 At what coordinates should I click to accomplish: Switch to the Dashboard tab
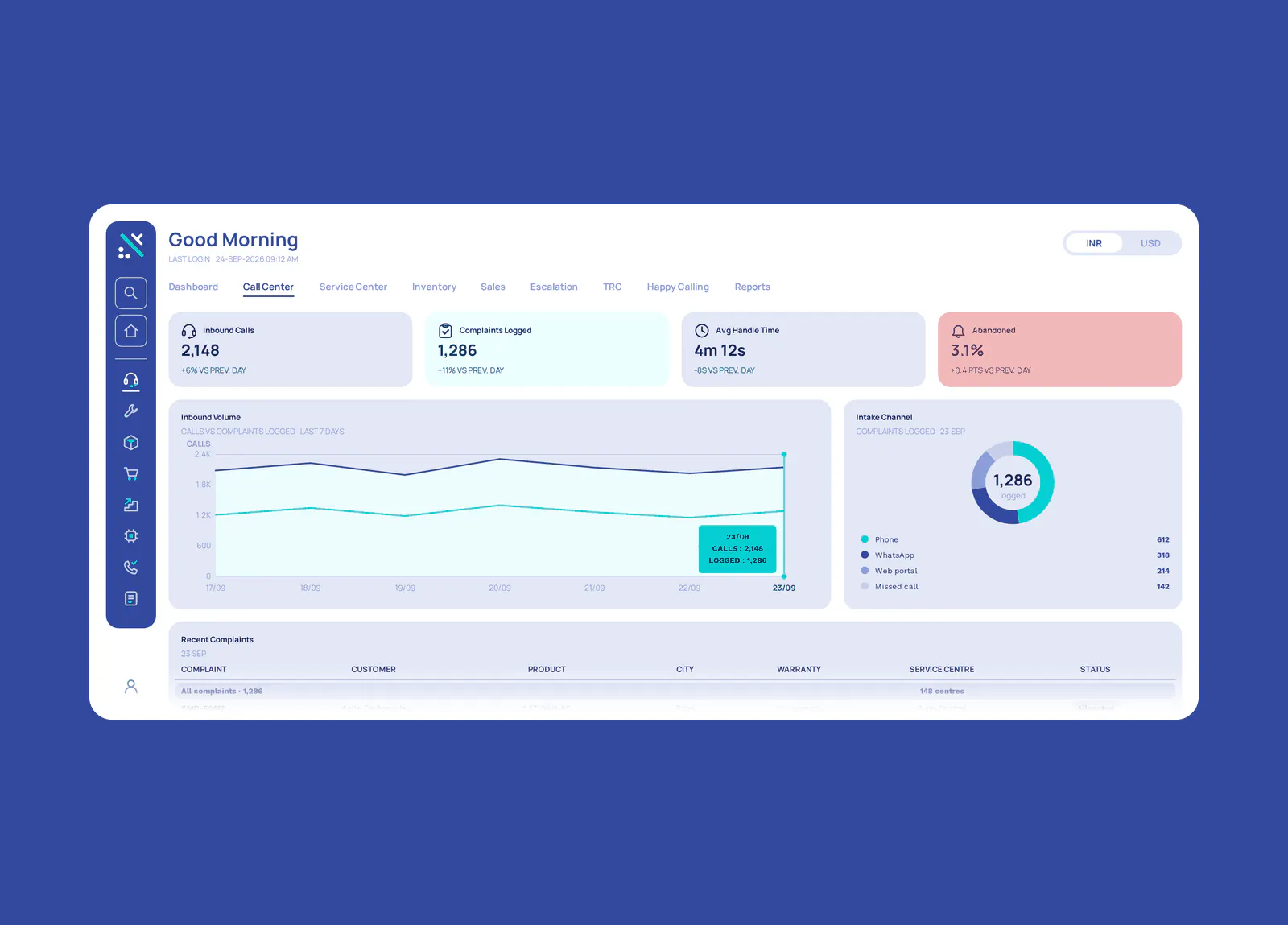pos(193,287)
